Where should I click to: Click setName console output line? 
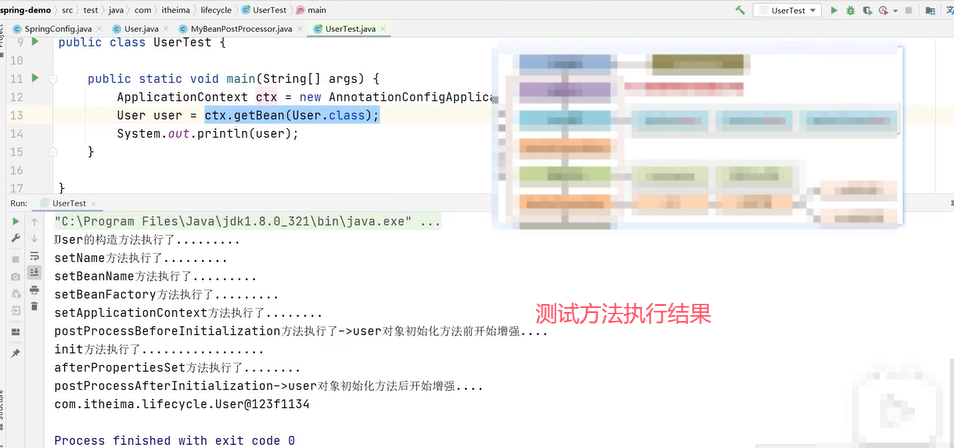tap(141, 258)
